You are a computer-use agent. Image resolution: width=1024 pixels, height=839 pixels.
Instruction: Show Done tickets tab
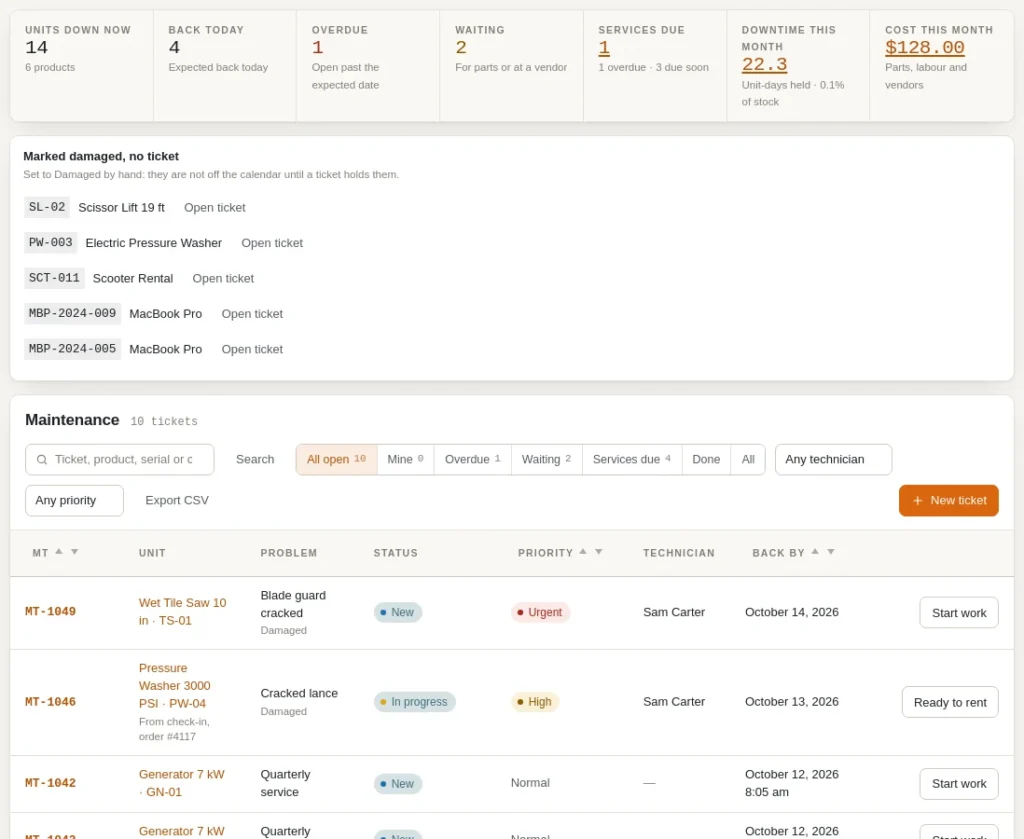[x=706, y=460]
